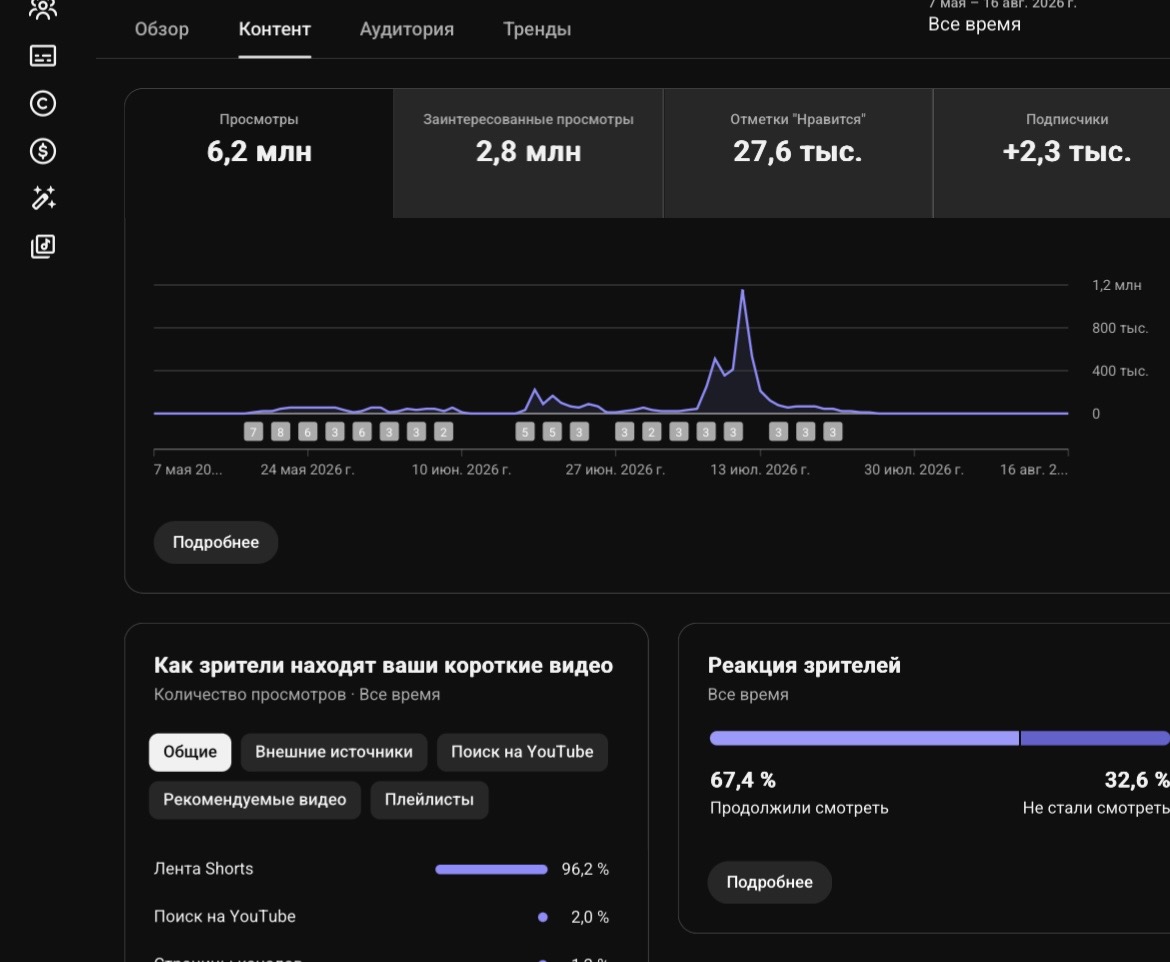The width and height of the screenshot is (1170, 962).
Task: Open the Customization magic wand icon
Action: (43, 198)
